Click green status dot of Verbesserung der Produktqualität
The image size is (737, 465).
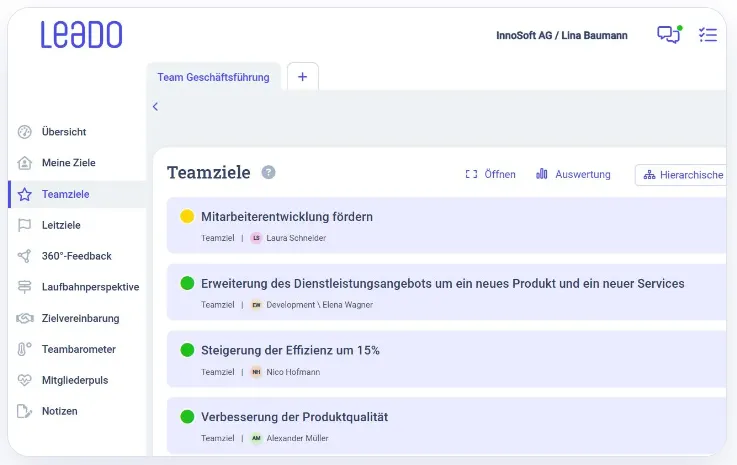(187, 417)
